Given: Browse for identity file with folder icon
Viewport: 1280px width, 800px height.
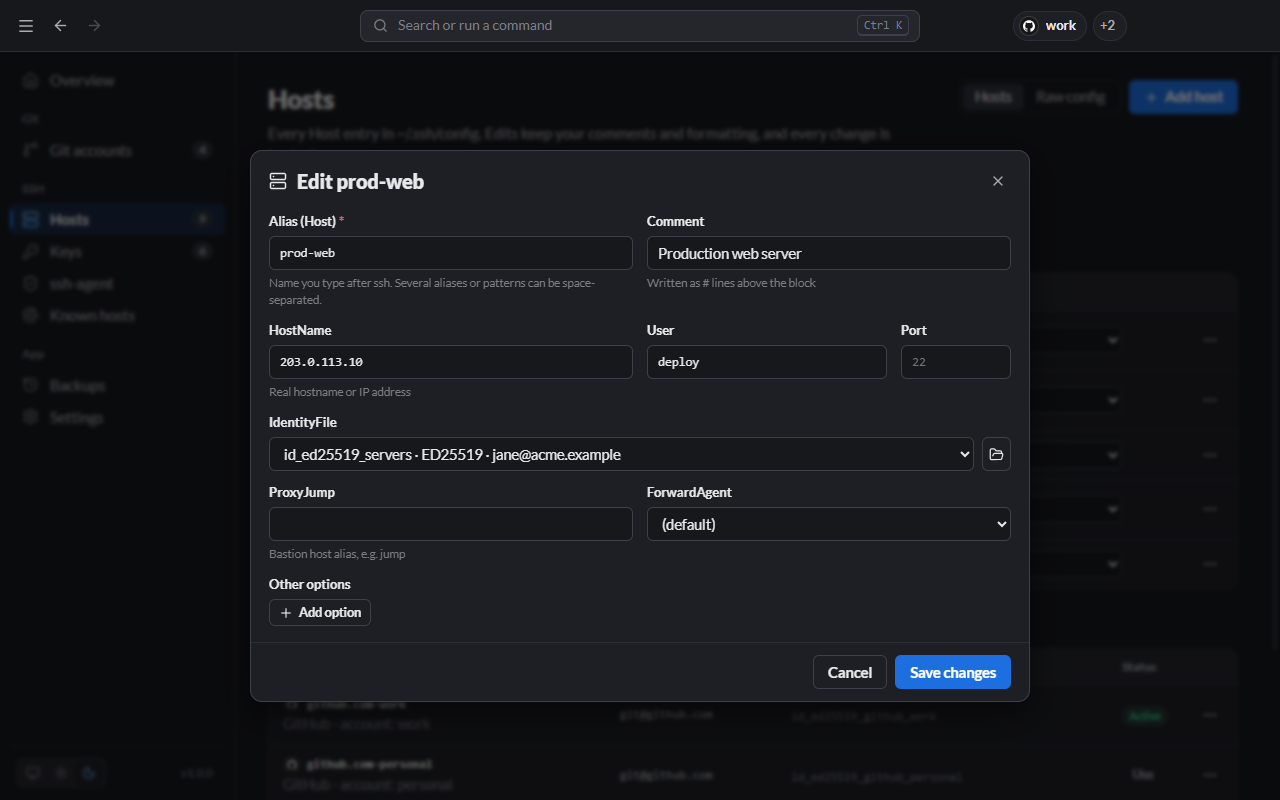Looking at the screenshot, I should click(996, 454).
